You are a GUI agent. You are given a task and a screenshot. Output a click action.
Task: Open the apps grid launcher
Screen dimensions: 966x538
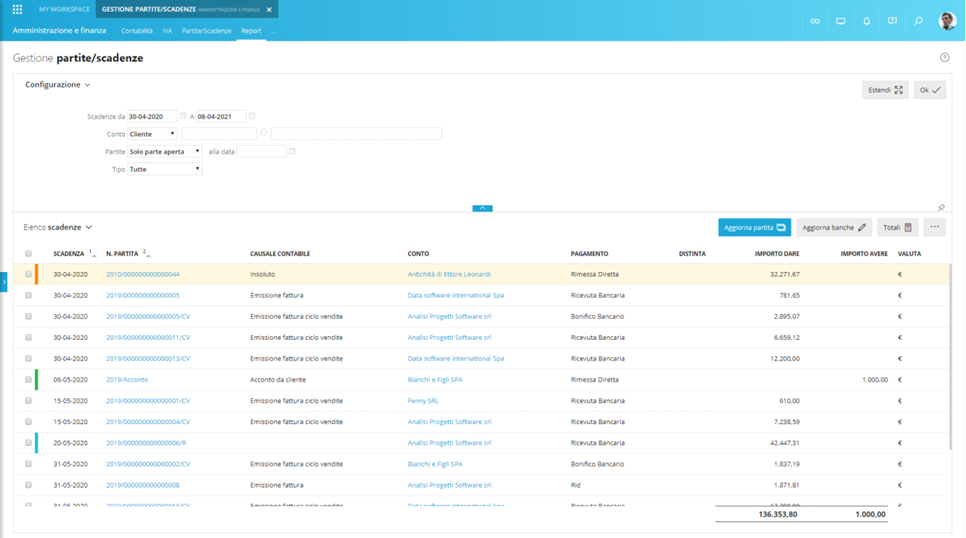click(x=17, y=9)
